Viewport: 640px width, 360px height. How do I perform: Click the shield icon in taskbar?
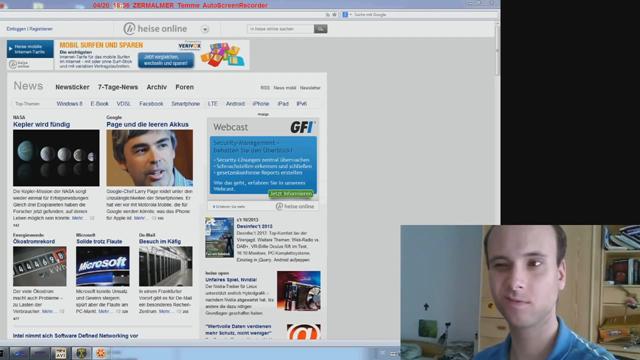click(x=81, y=353)
